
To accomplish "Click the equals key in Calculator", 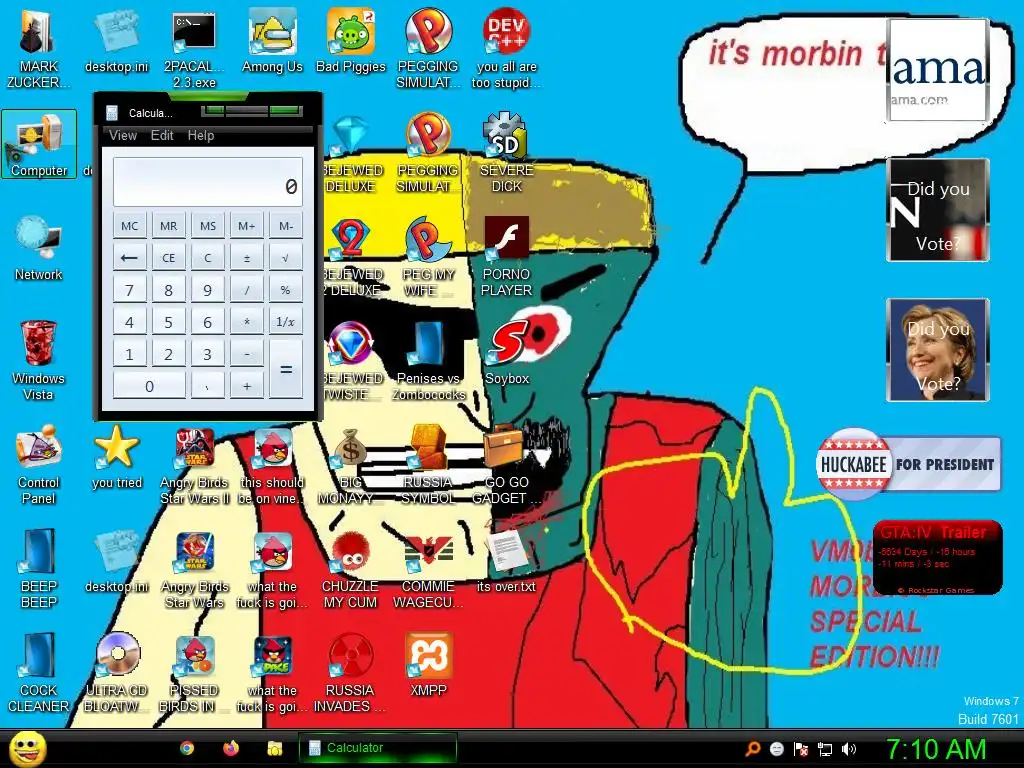I will pyautogui.click(x=285, y=369).
